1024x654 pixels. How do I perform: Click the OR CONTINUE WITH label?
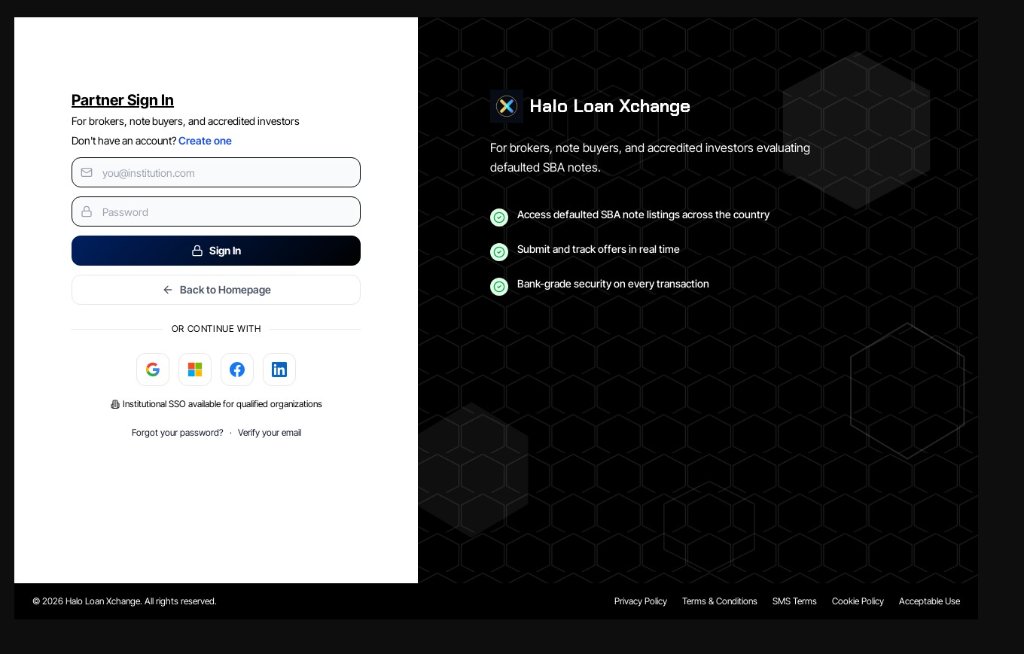click(x=216, y=329)
